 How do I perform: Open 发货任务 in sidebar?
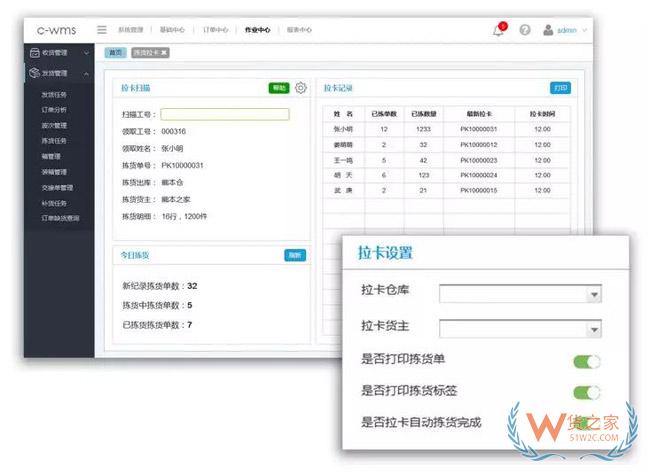click(54, 95)
